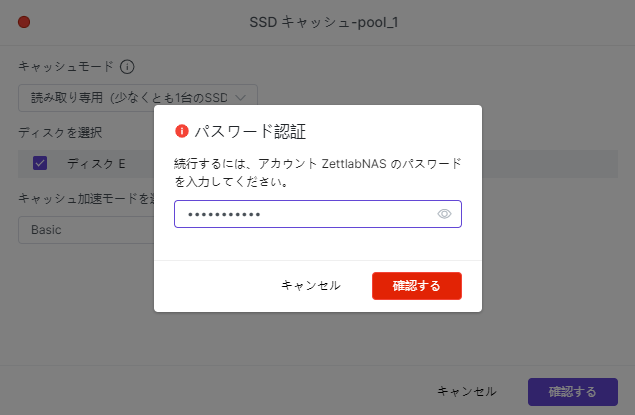Select the ディスク E row label
635x415 pixels.
(96, 163)
